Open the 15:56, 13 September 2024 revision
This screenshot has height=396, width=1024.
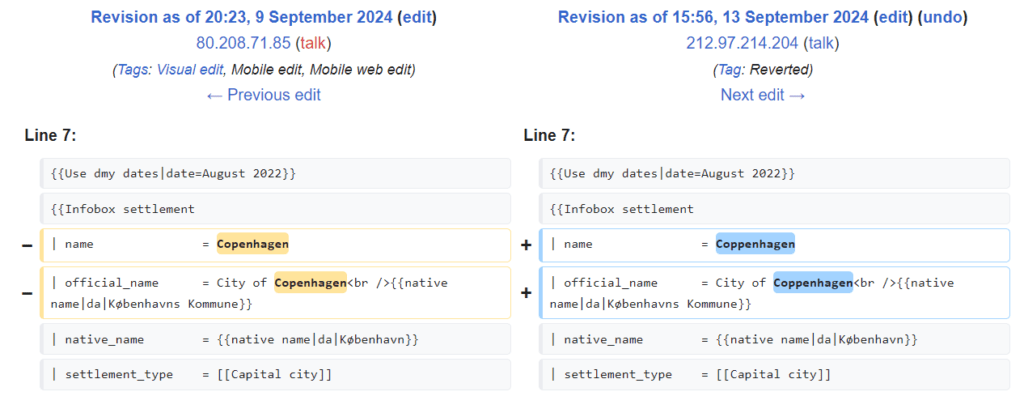tap(713, 18)
